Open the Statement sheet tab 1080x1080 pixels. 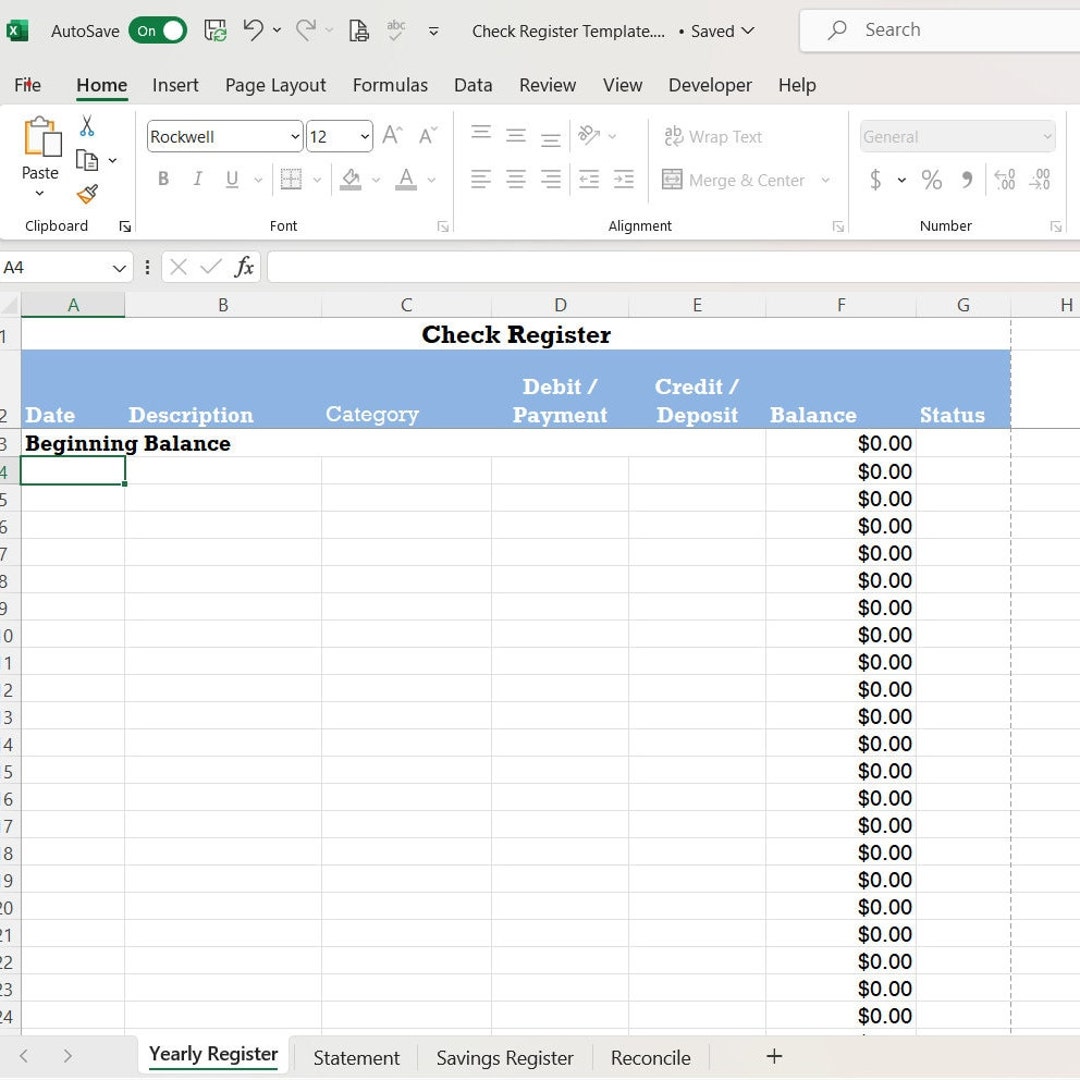(x=356, y=1057)
